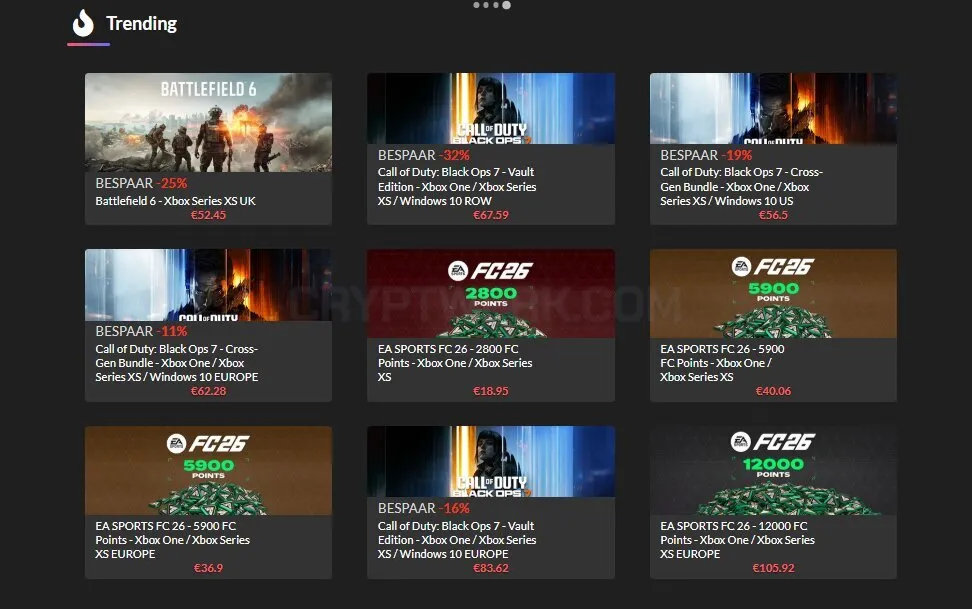The image size is (972, 609).
Task: Click the €56.5 price
Action: (773, 215)
